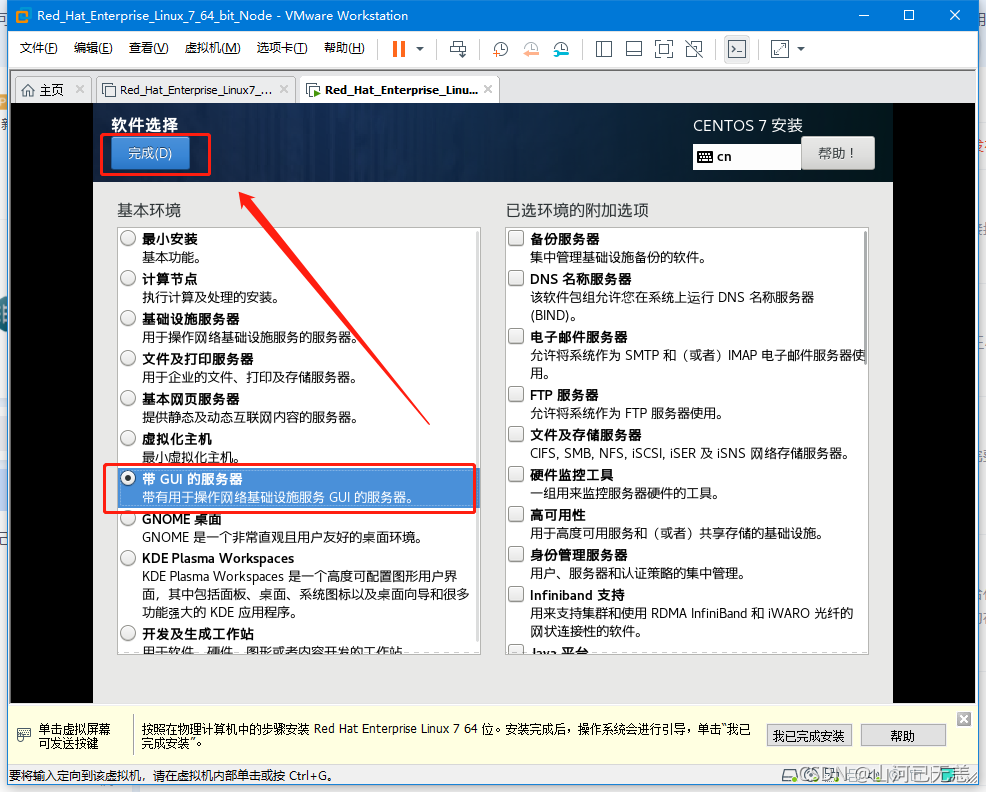Select the 虚拟化主机 radio button
This screenshot has width=986, height=792.
pos(128,438)
